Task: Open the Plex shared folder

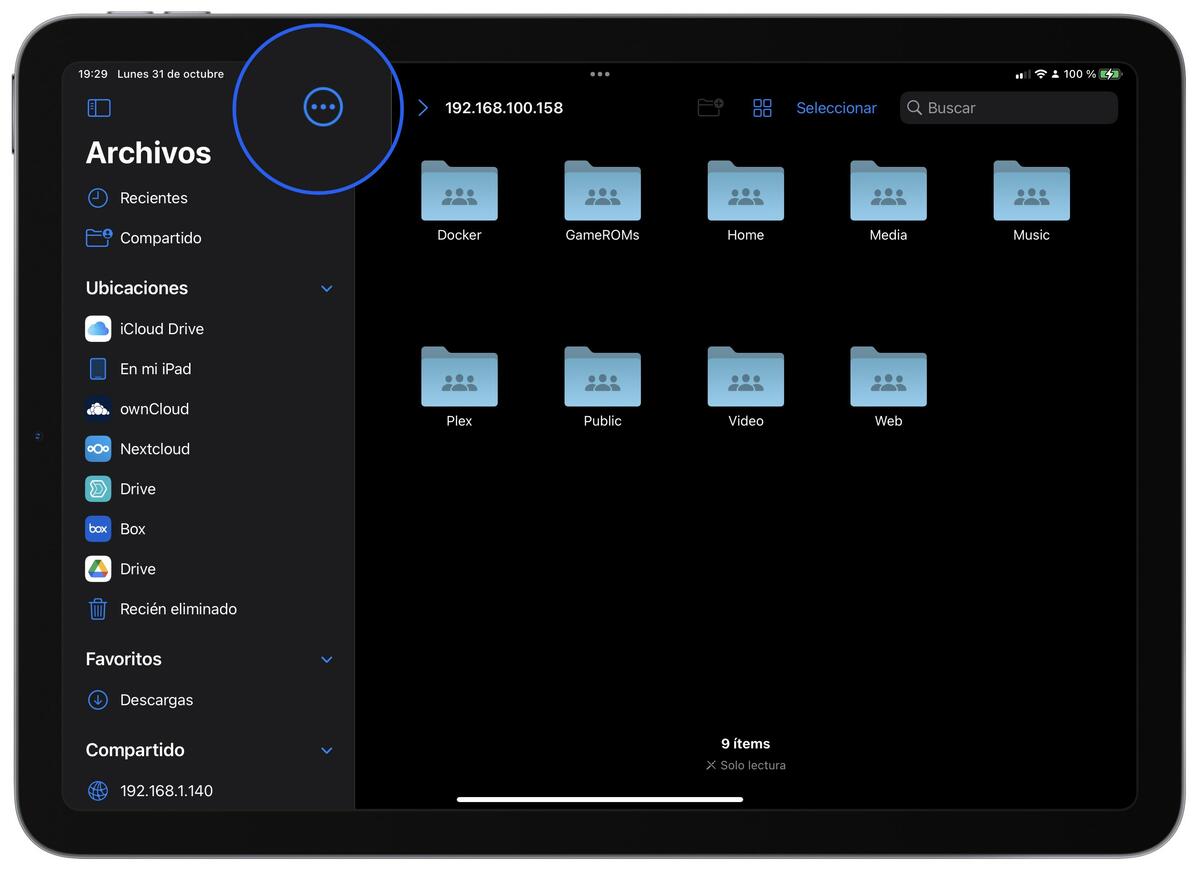Action: 459,387
